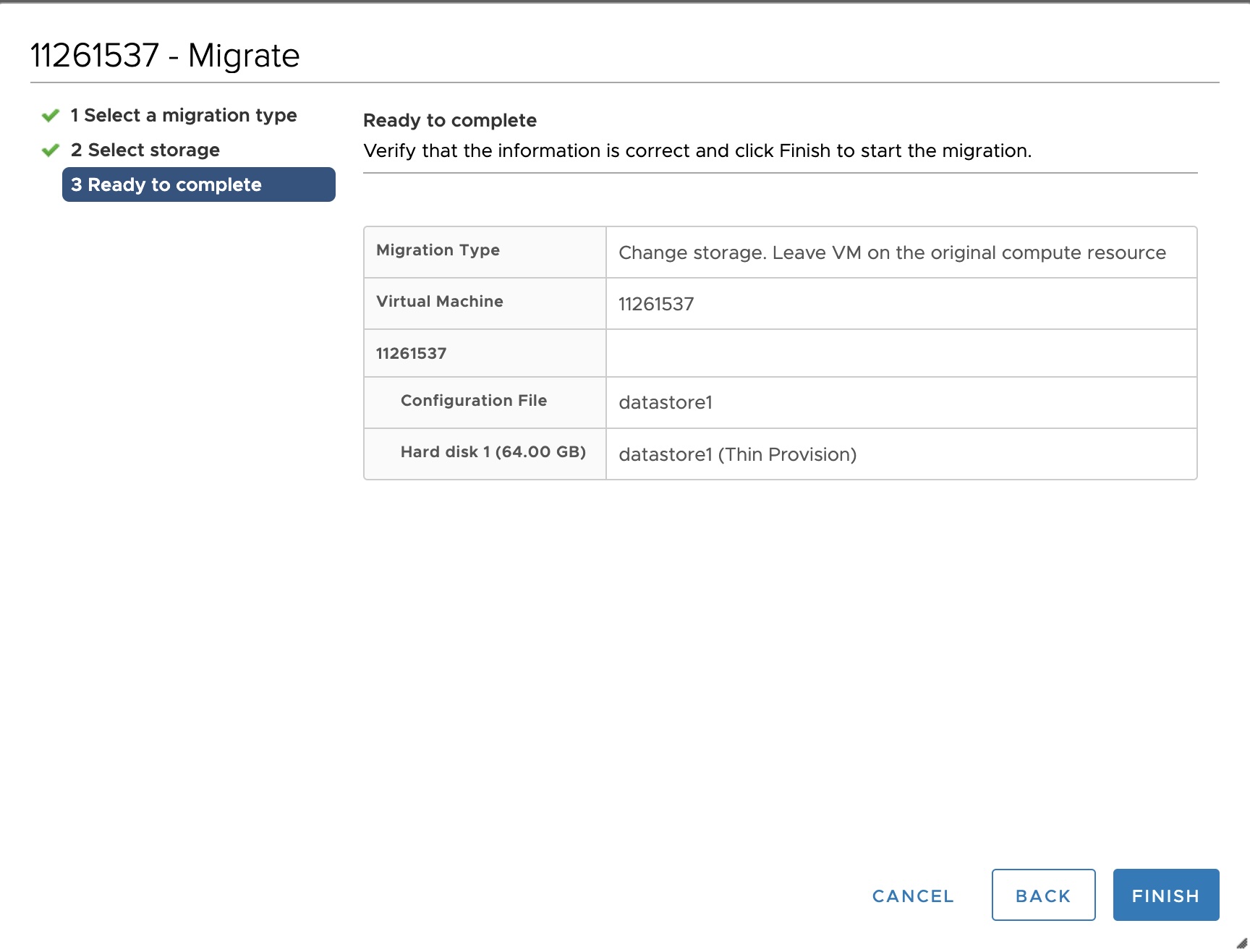
Task: Click BACK to return to storage selection
Action: click(1042, 895)
